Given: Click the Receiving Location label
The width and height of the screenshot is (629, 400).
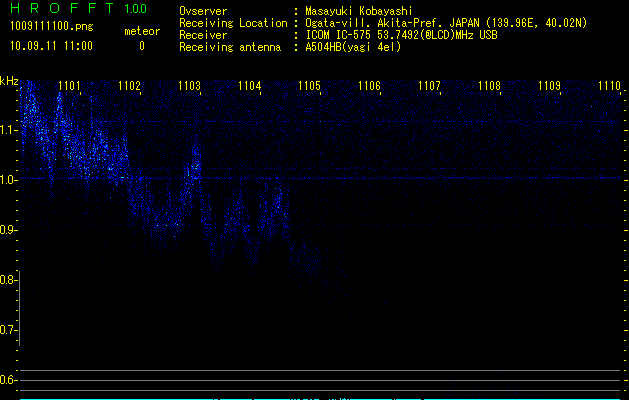Looking at the screenshot, I should click(233, 23).
